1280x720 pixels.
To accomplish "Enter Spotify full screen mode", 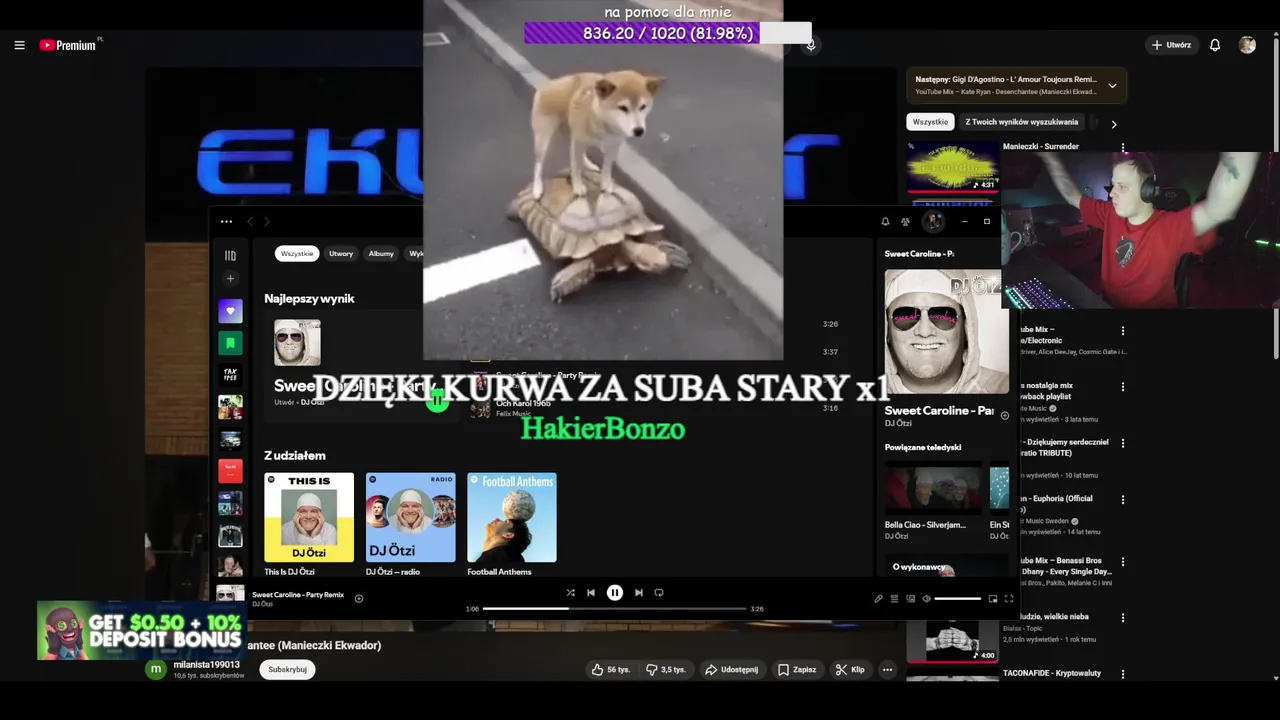I will (1009, 599).
